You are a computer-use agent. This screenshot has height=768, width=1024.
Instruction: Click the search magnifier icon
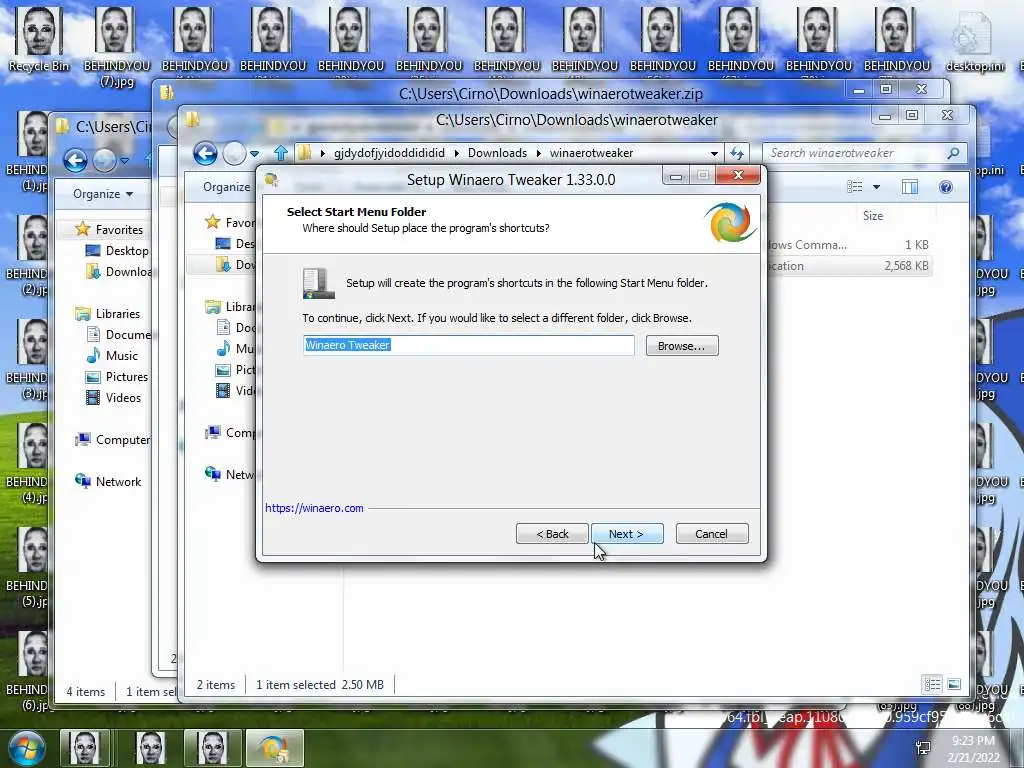point(953,153)
